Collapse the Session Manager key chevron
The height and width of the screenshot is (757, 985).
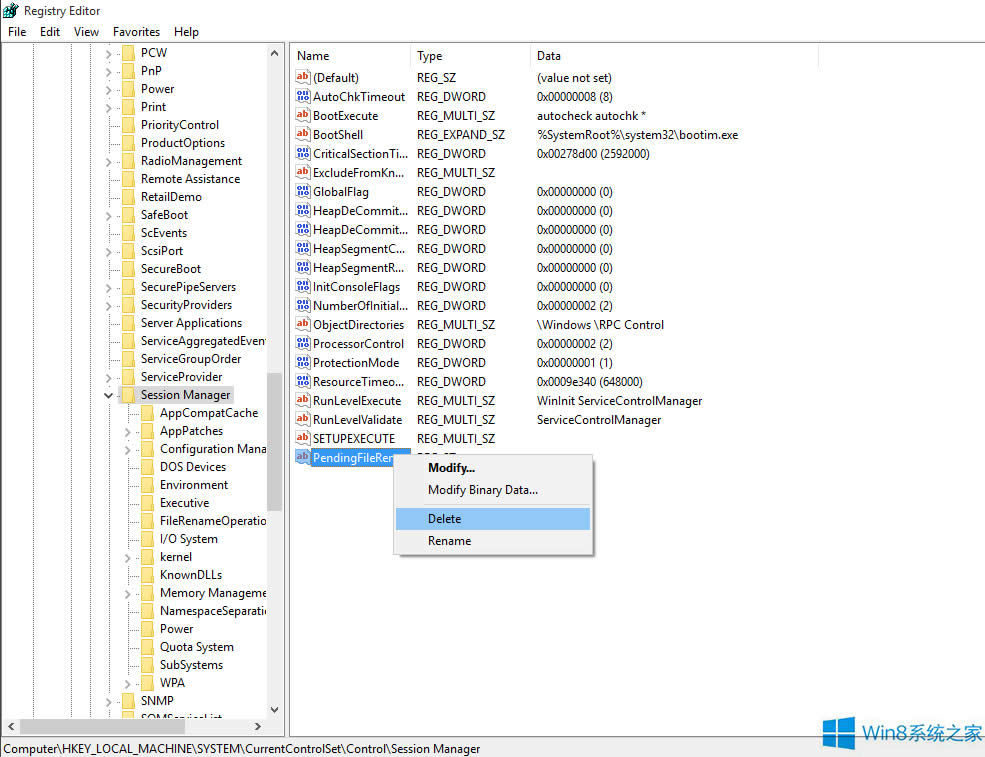pos(108,394)
